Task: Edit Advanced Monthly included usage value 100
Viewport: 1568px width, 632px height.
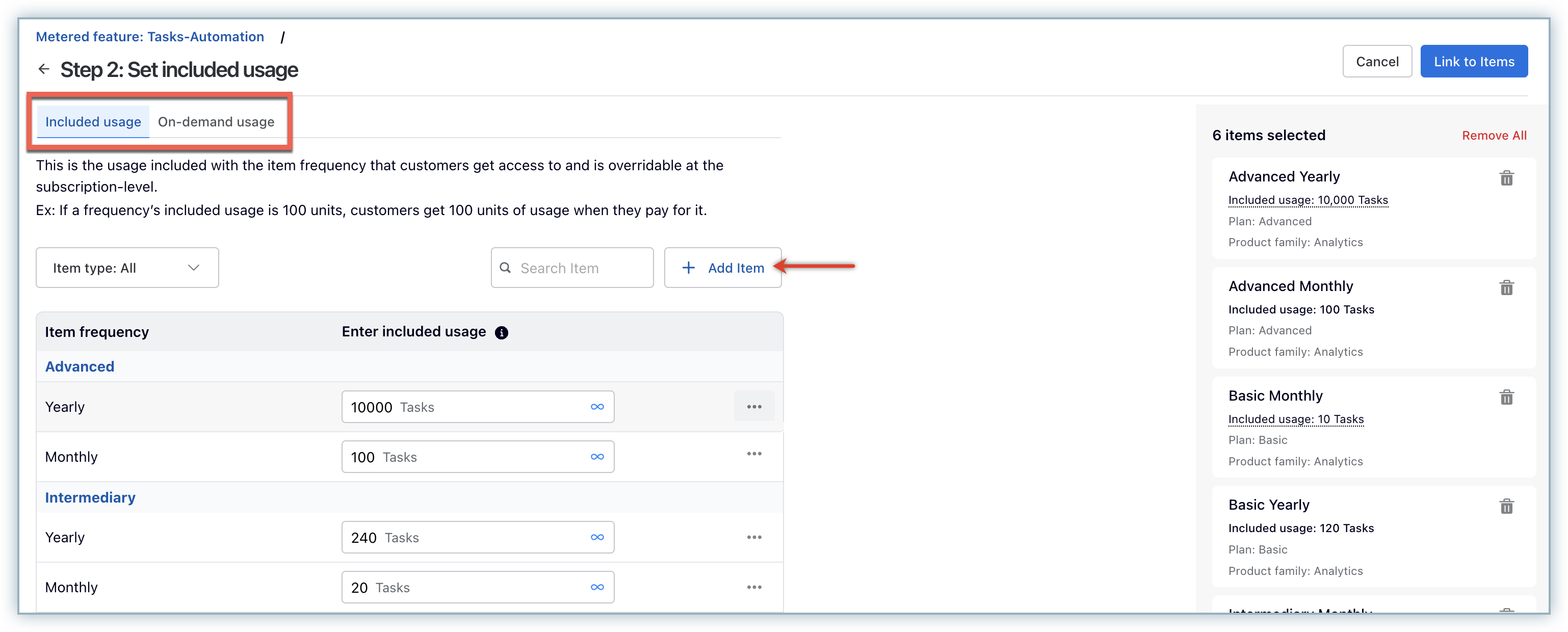Action: click(478, 457)
